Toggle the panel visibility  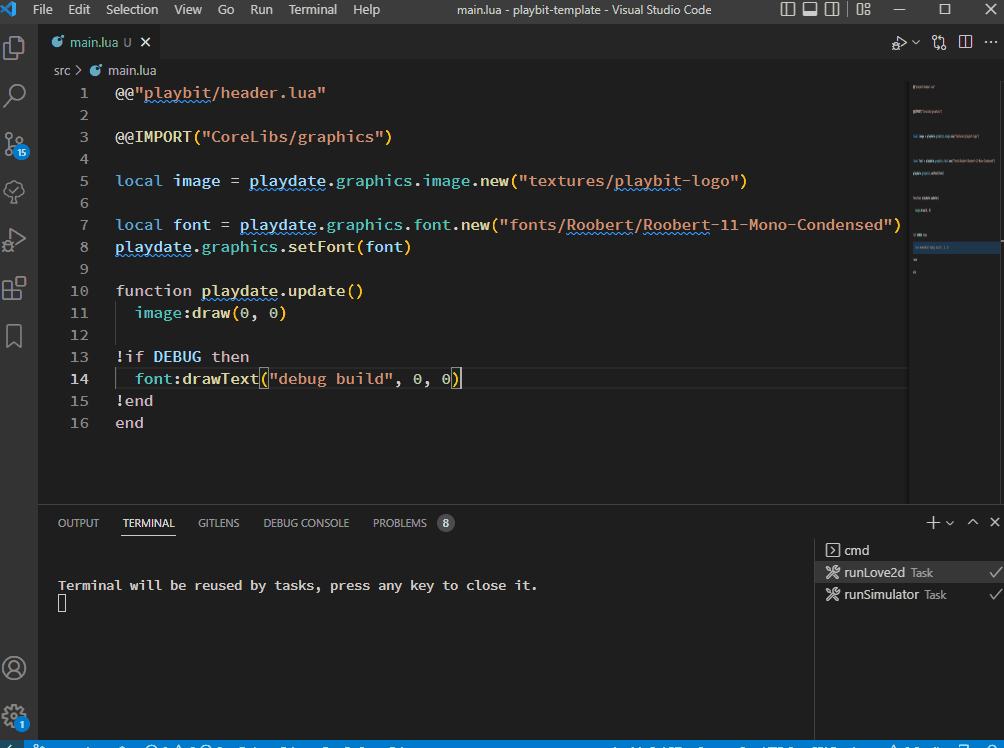click(x=811, y=9)
